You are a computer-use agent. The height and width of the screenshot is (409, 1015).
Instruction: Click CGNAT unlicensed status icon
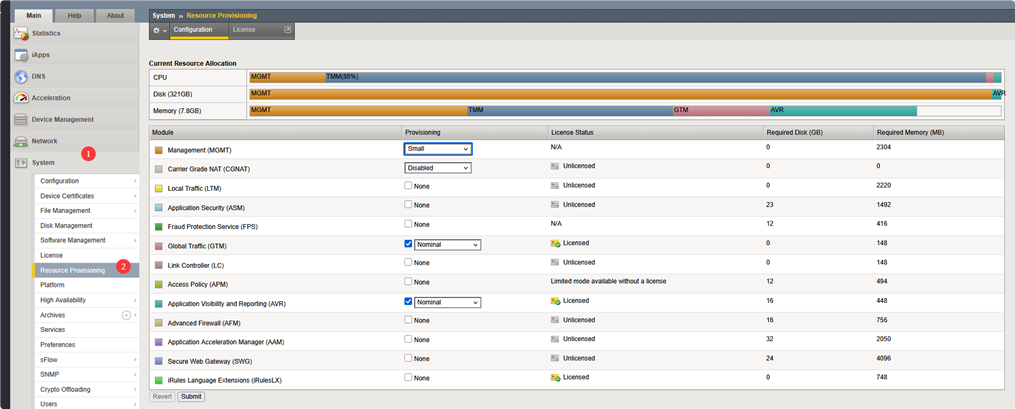554,166
